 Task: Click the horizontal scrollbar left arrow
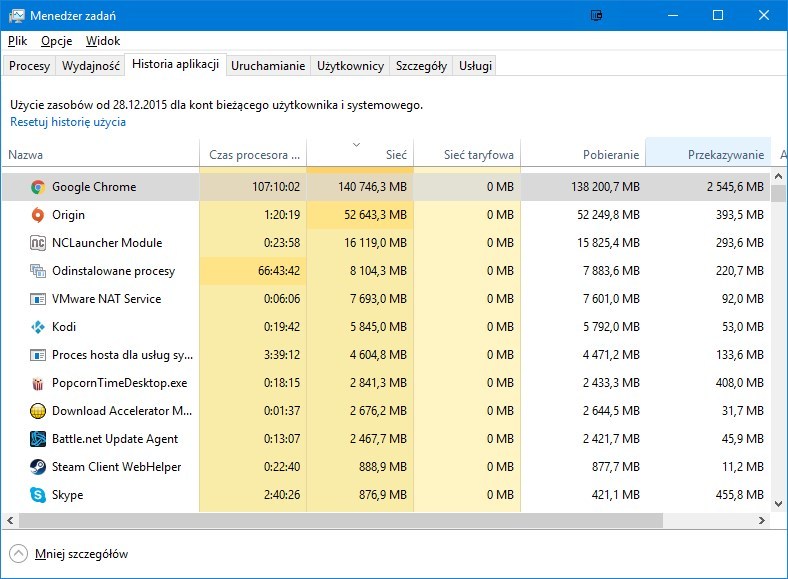pos(10,521)
